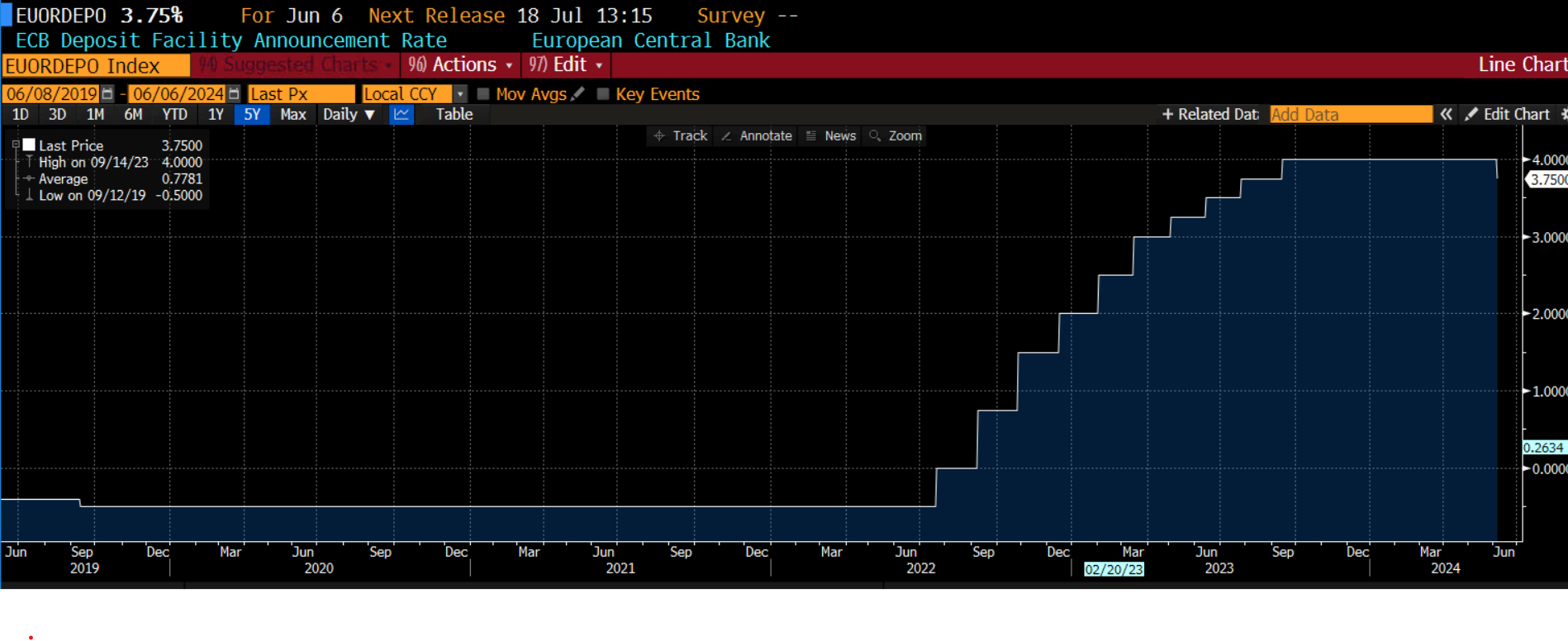The height and width of the screenshot is (641, 1568).
Task: Click the Edit Chart pencil button
Action: click(1508, 115)
